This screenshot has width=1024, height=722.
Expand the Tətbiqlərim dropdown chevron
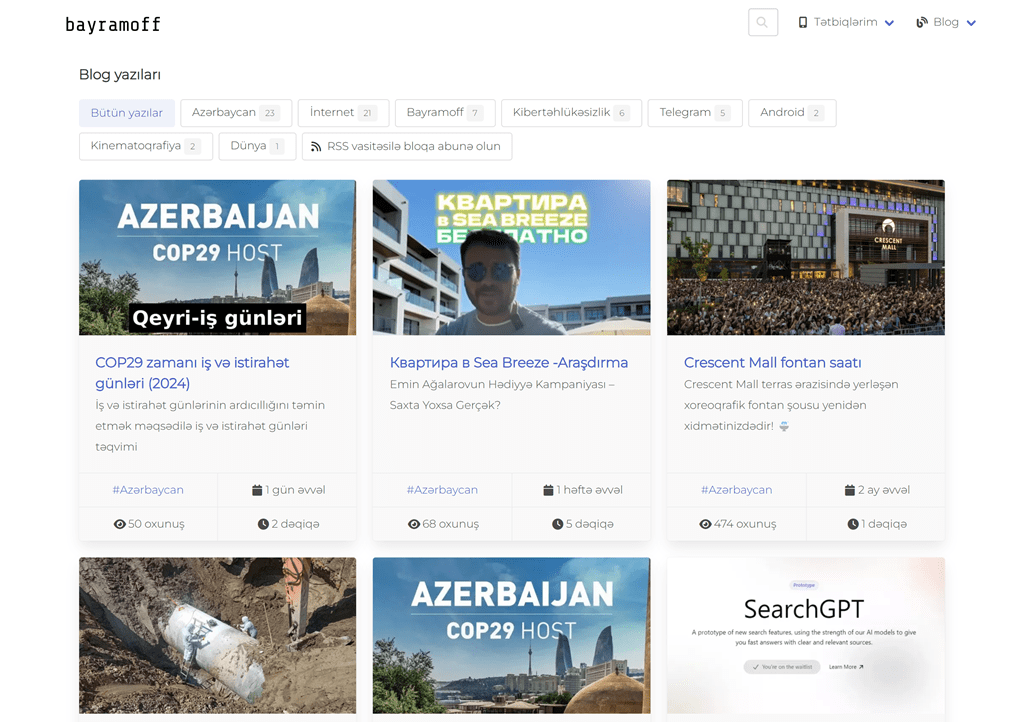coord(889,23)
